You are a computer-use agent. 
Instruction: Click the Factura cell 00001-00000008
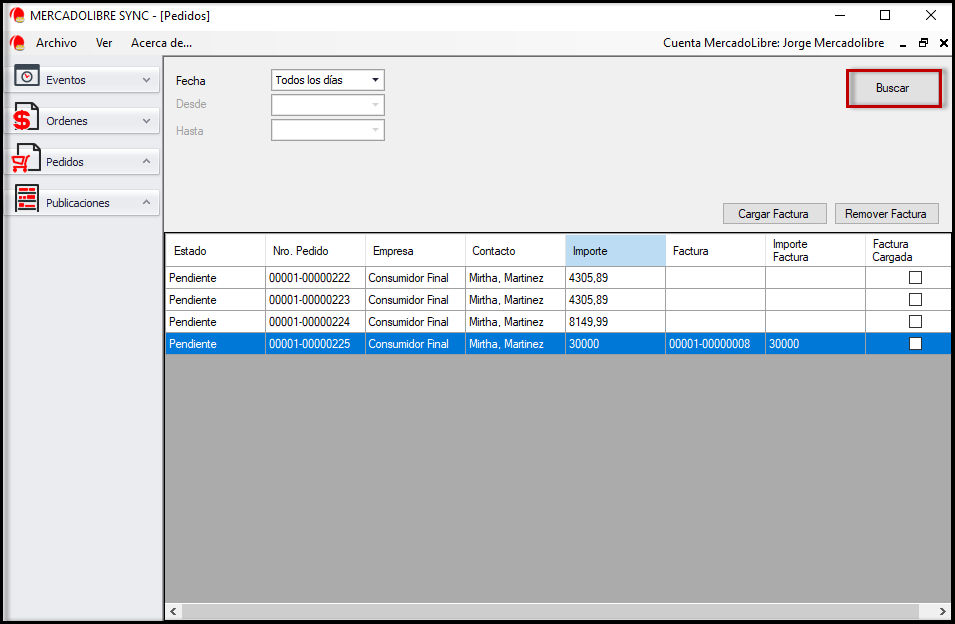coord(715,343)
